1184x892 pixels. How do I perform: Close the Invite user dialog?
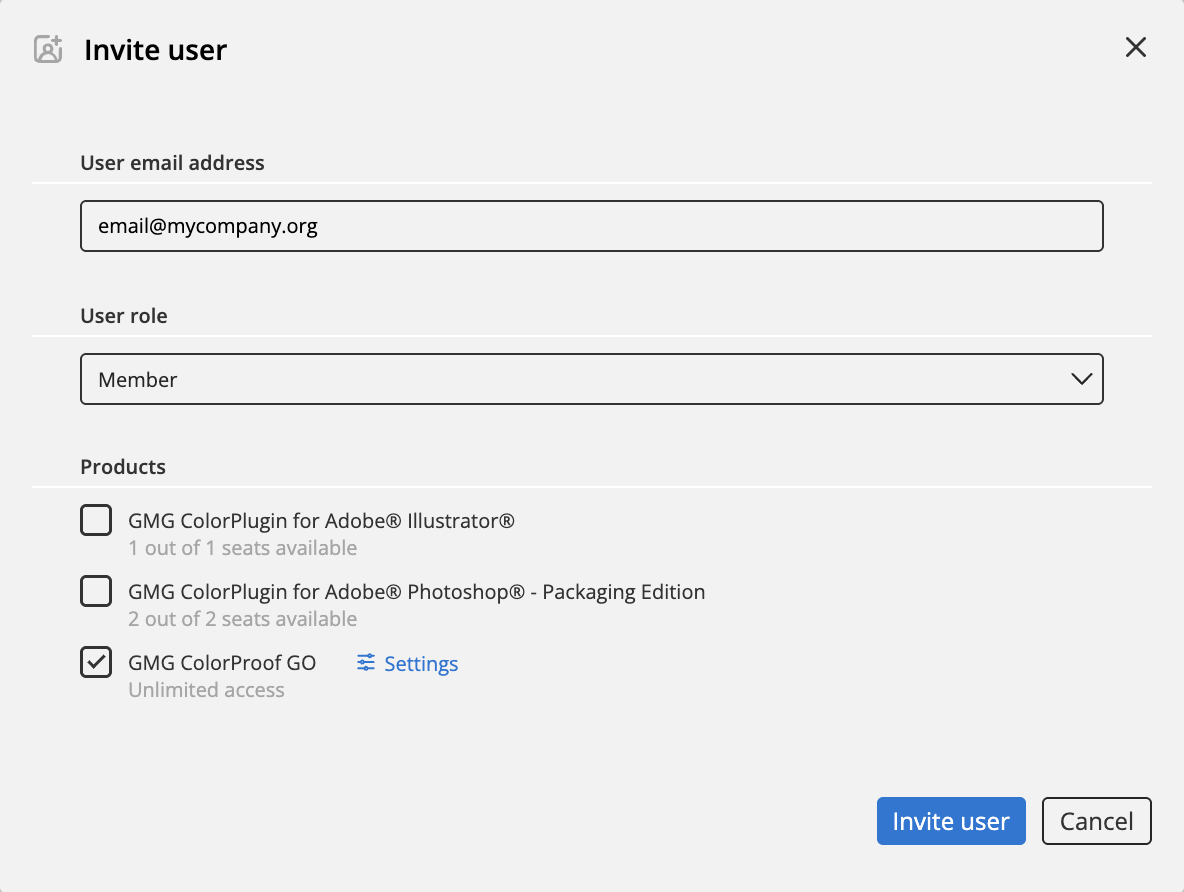tap(1135, 48)
